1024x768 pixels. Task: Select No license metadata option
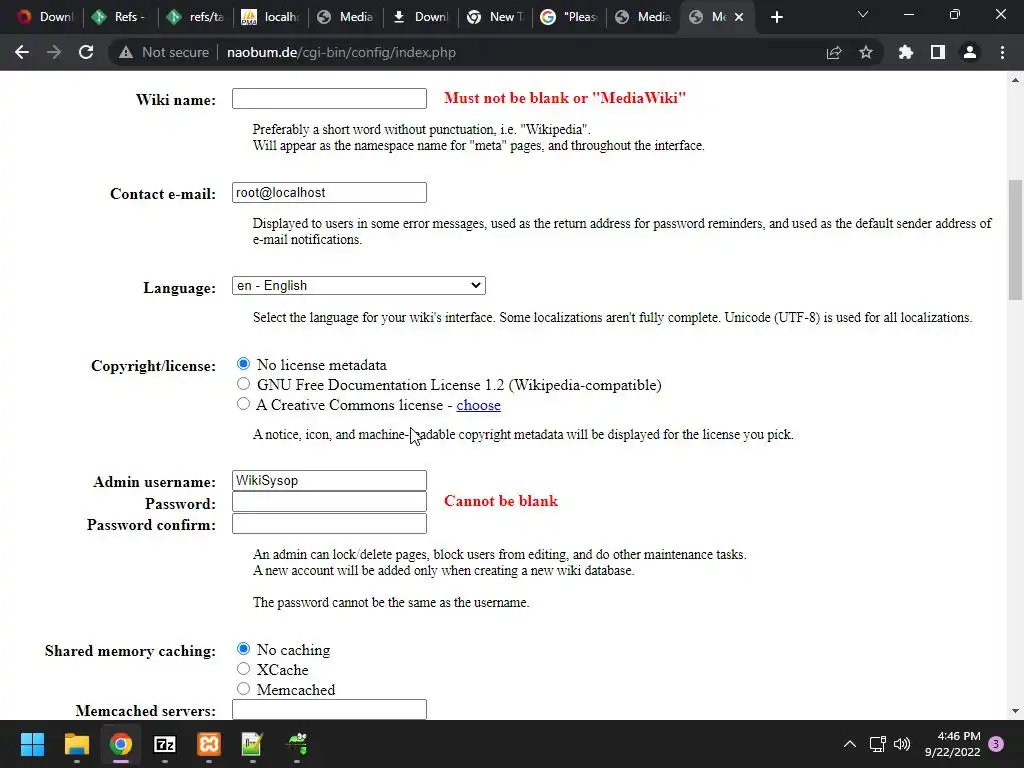(x=243, y=364)
